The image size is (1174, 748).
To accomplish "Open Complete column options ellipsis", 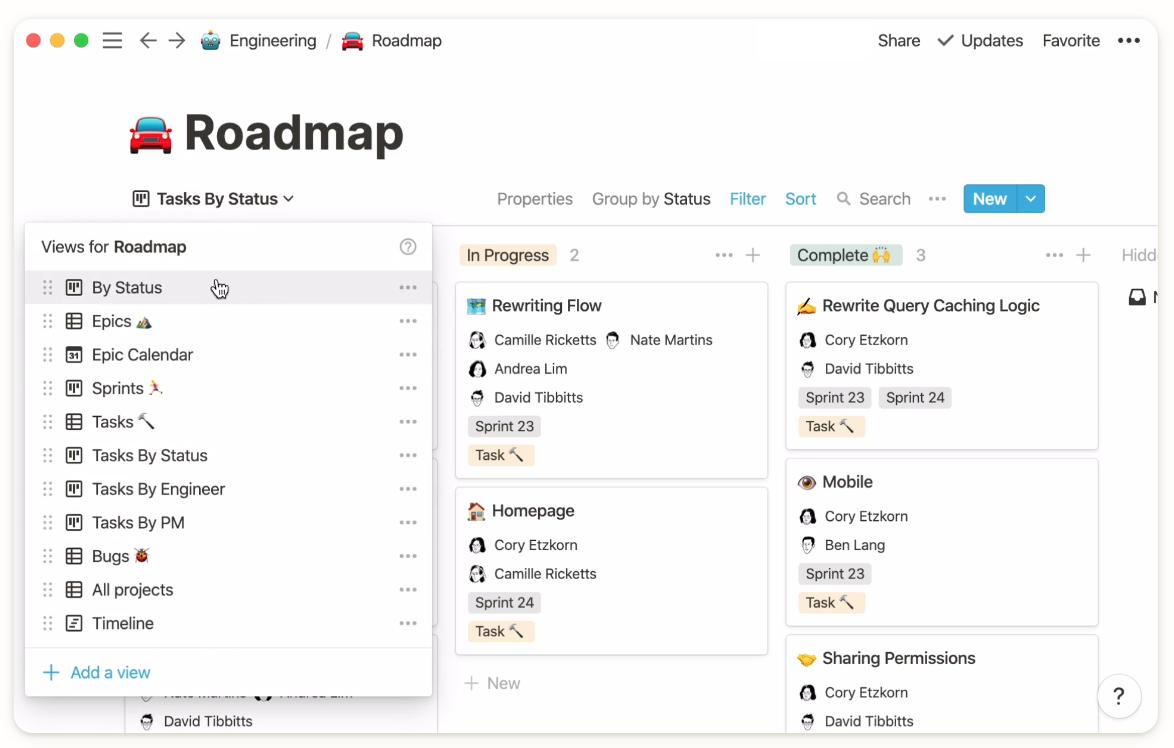I will pyautogui.click(x=1054, y=256).
